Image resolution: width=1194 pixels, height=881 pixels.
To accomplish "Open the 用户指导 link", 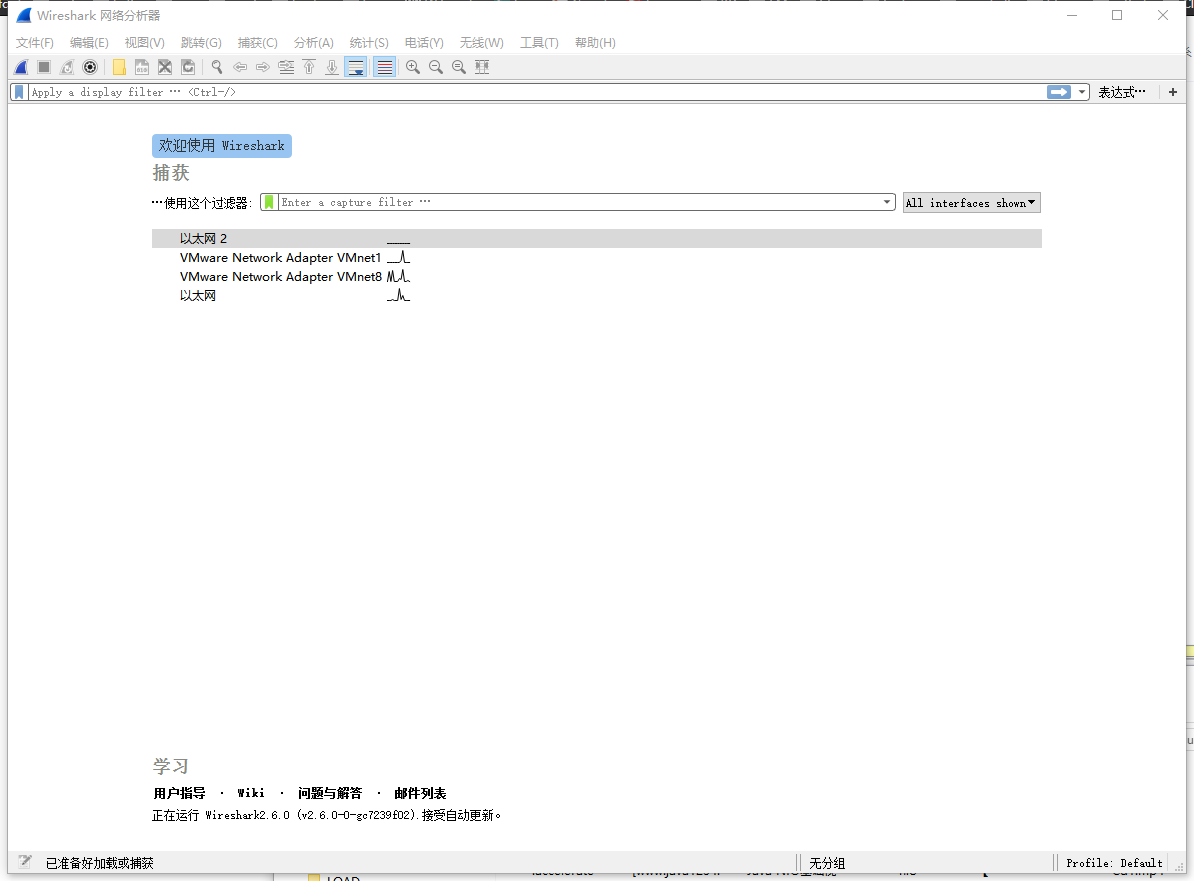I will 180,793.
